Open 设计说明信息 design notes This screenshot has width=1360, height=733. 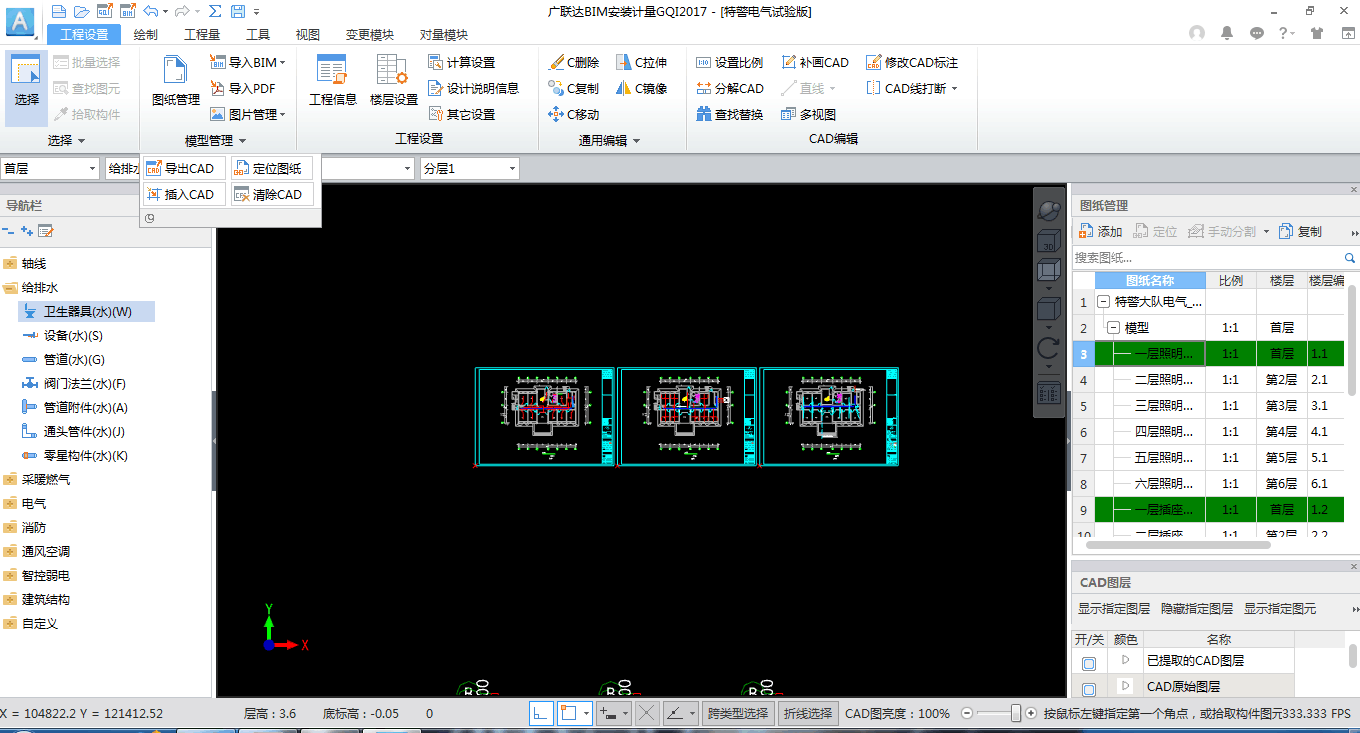(x=473, y=88)
